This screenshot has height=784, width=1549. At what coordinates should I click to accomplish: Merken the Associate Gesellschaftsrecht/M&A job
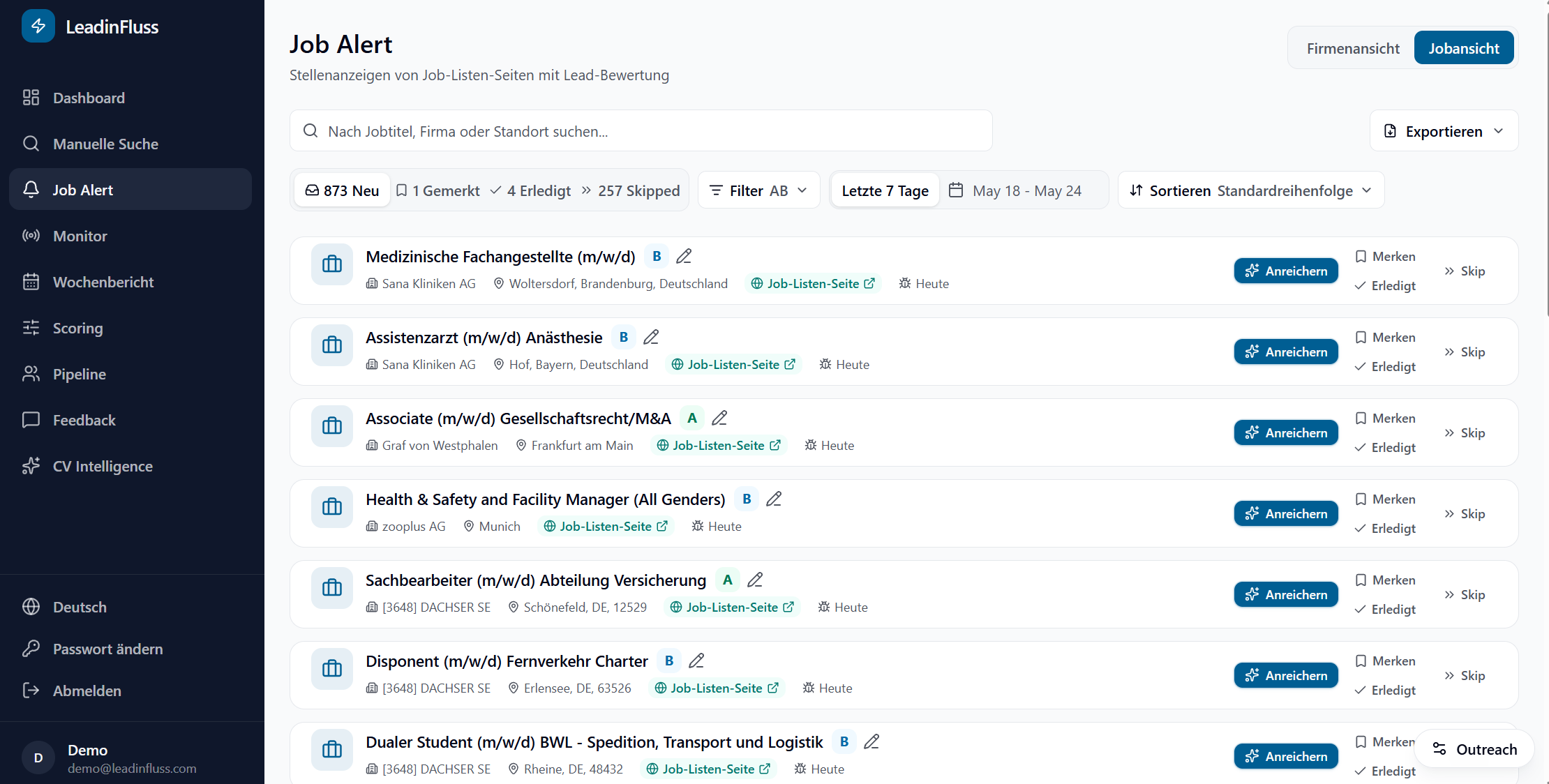click(1385, 419)
